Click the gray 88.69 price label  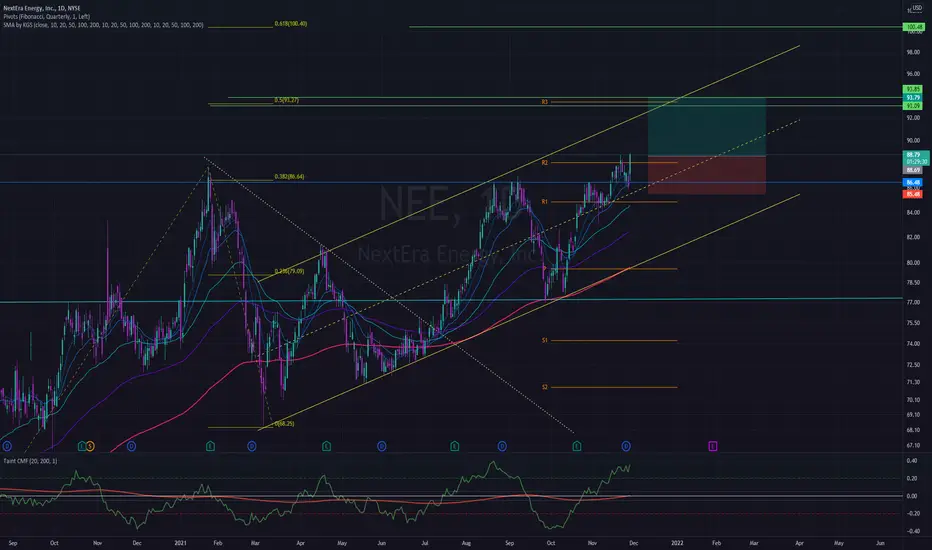pos(913,170)
